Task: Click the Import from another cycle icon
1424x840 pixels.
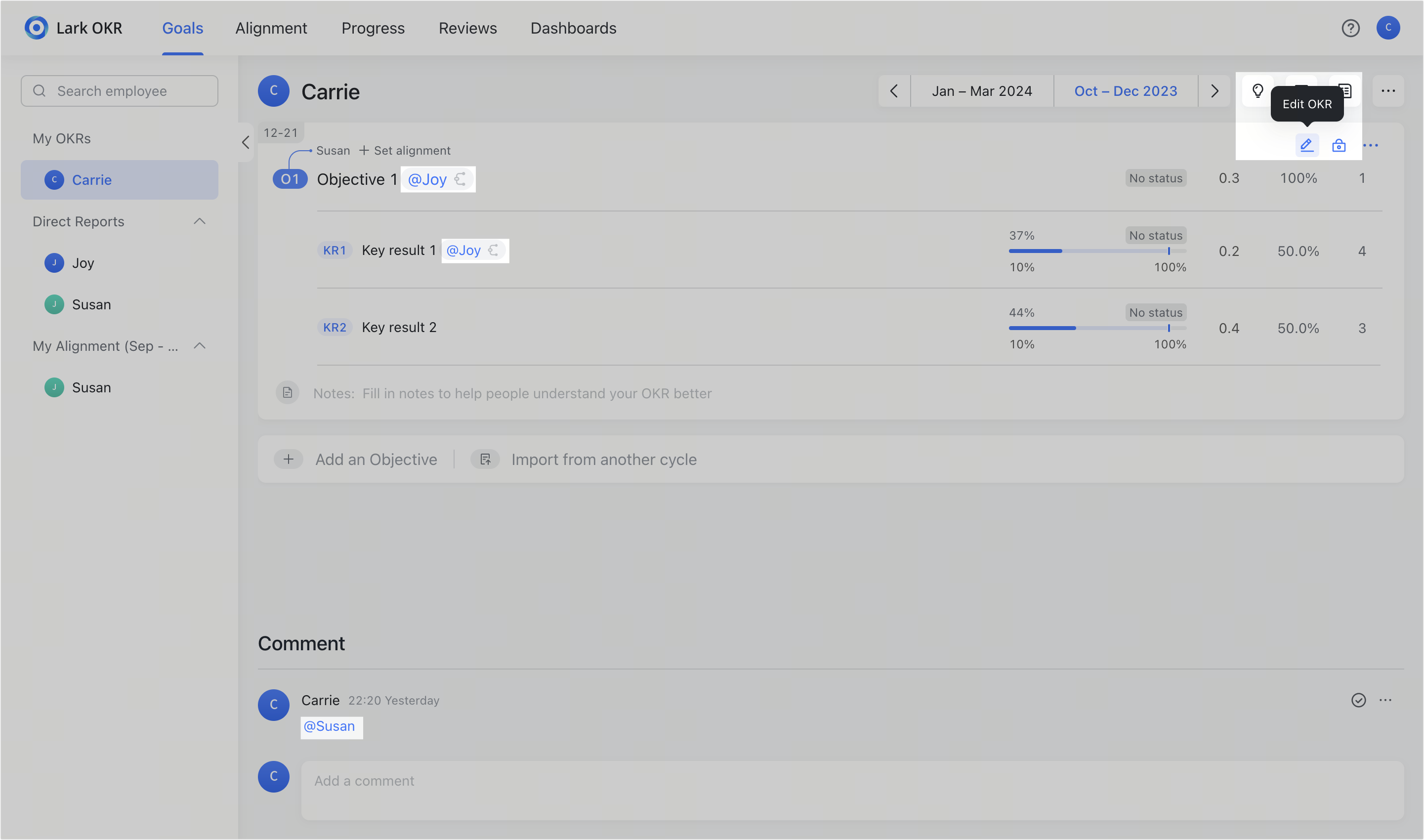Action: [485, 459]
